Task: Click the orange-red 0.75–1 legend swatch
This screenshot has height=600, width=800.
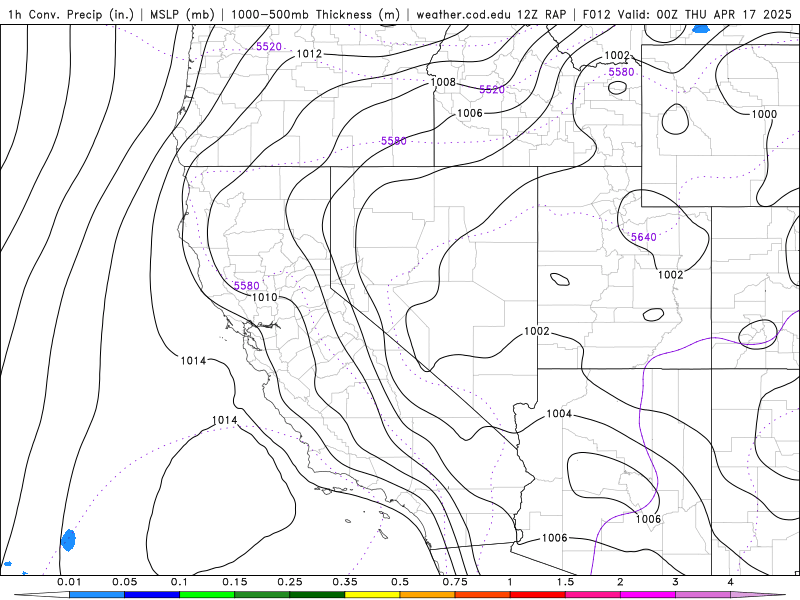Action: pos(483,595)
